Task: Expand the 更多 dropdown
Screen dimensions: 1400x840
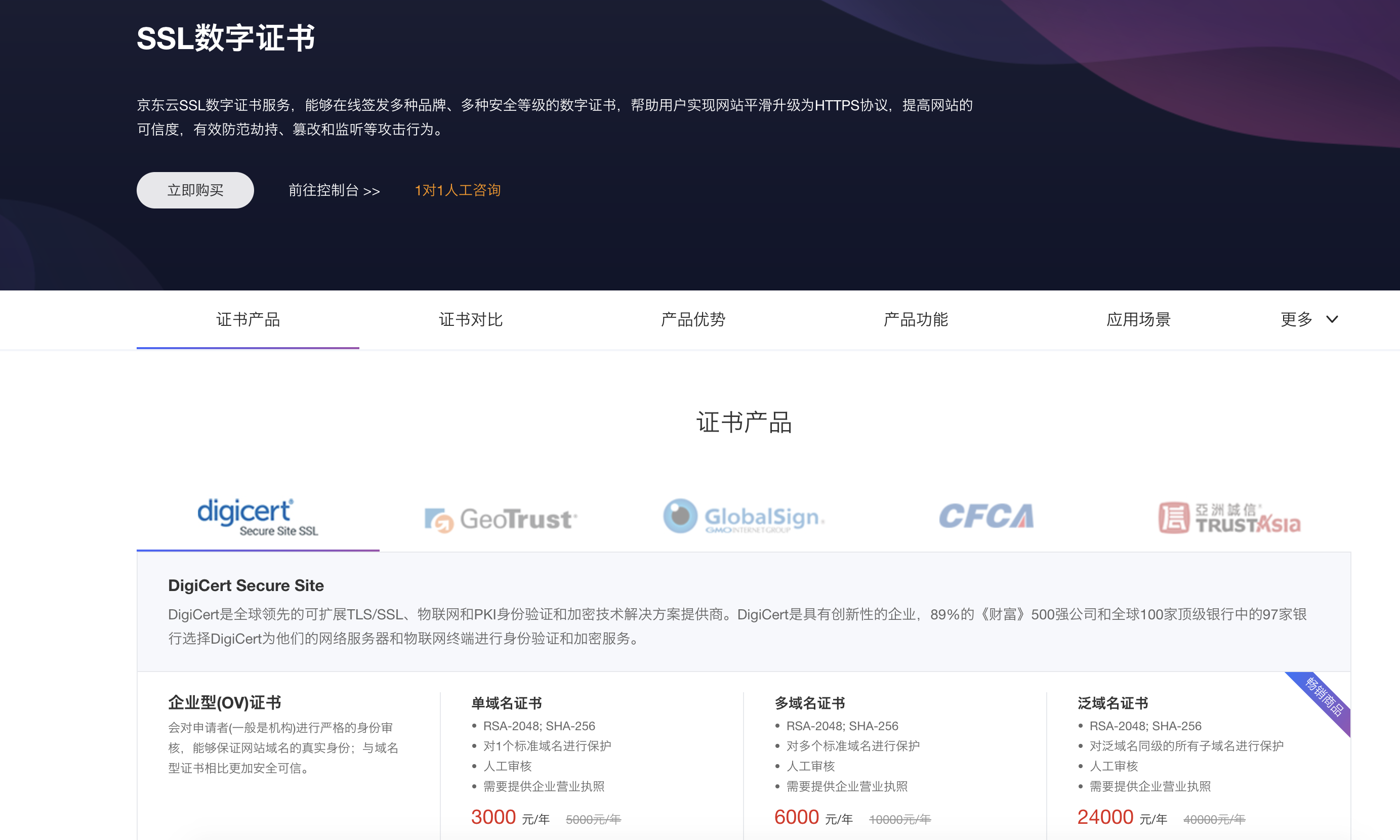Action: (x=1309, y=320)
